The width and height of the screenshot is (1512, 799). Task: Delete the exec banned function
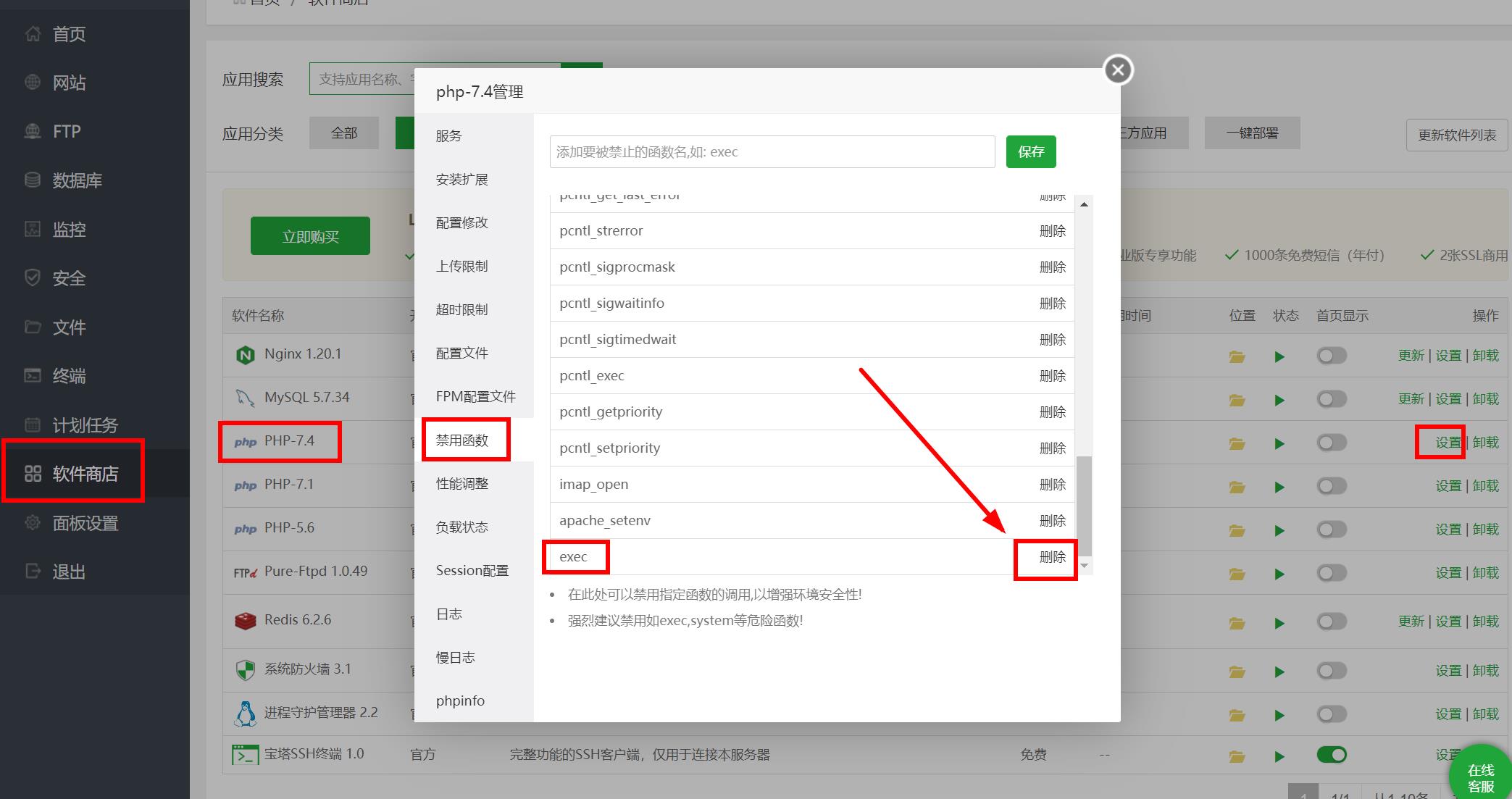1052,557
